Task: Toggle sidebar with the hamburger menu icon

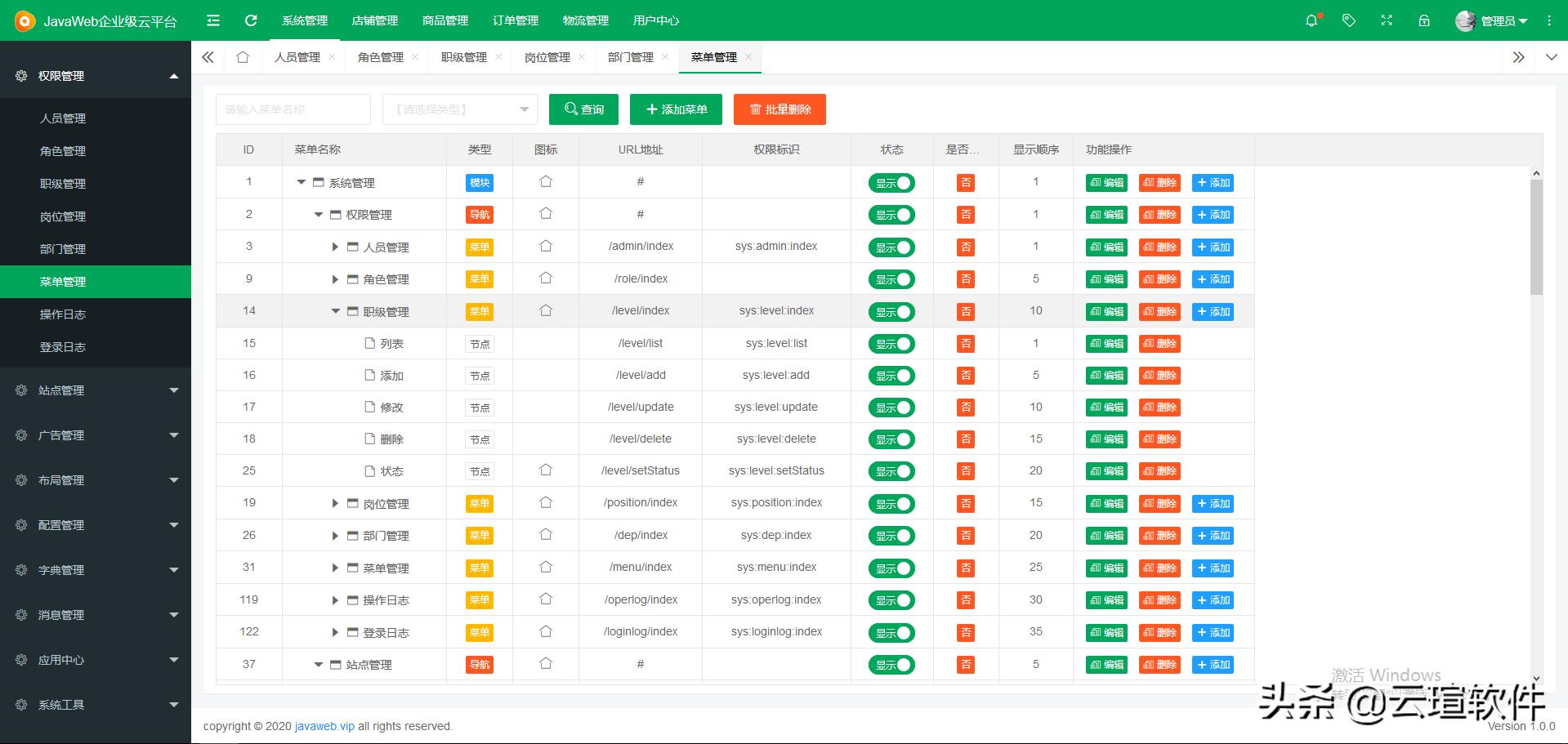Action: click(213, 20)
